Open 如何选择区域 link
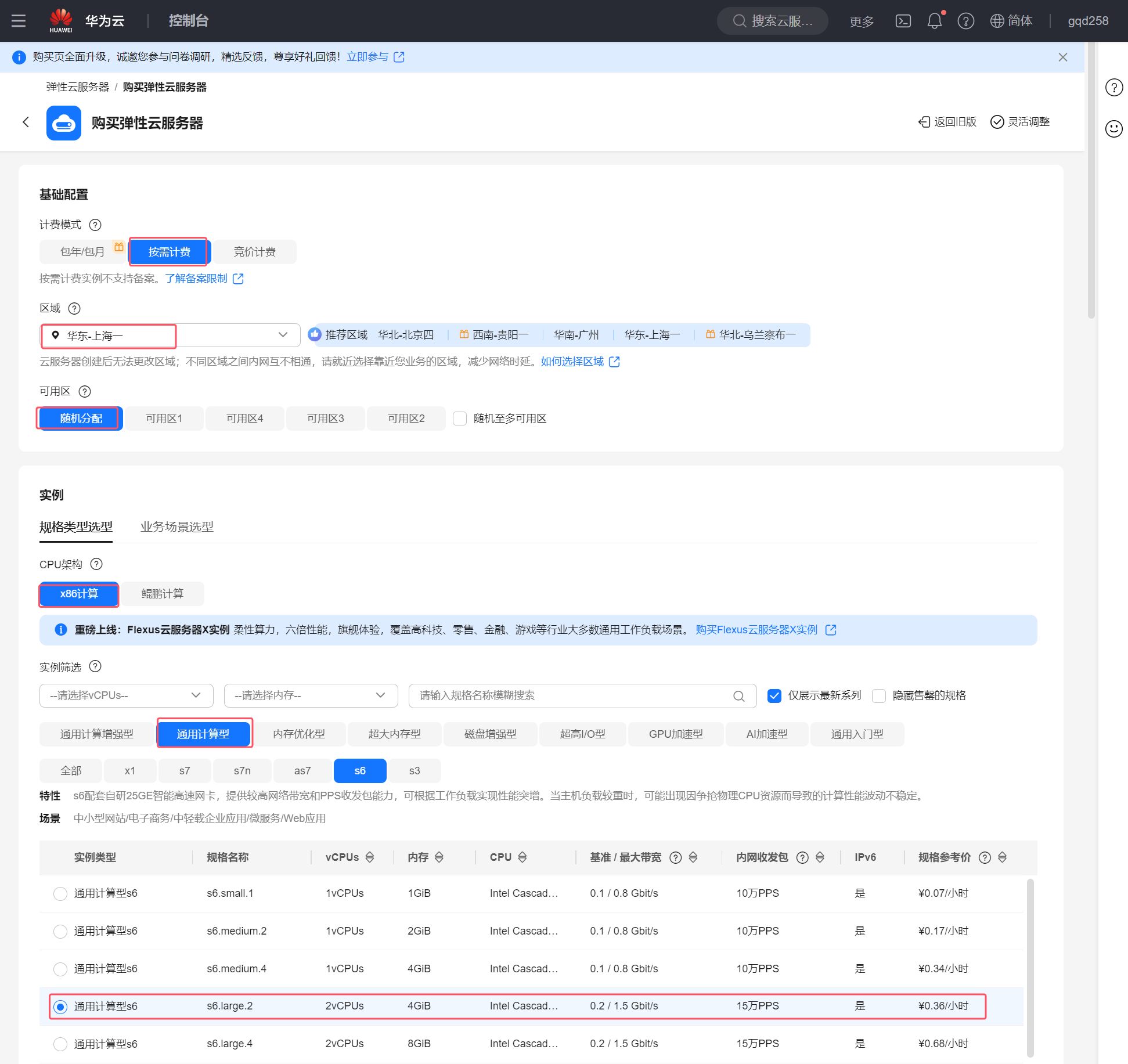The image size is (1128, 1064). pos(581,362)
